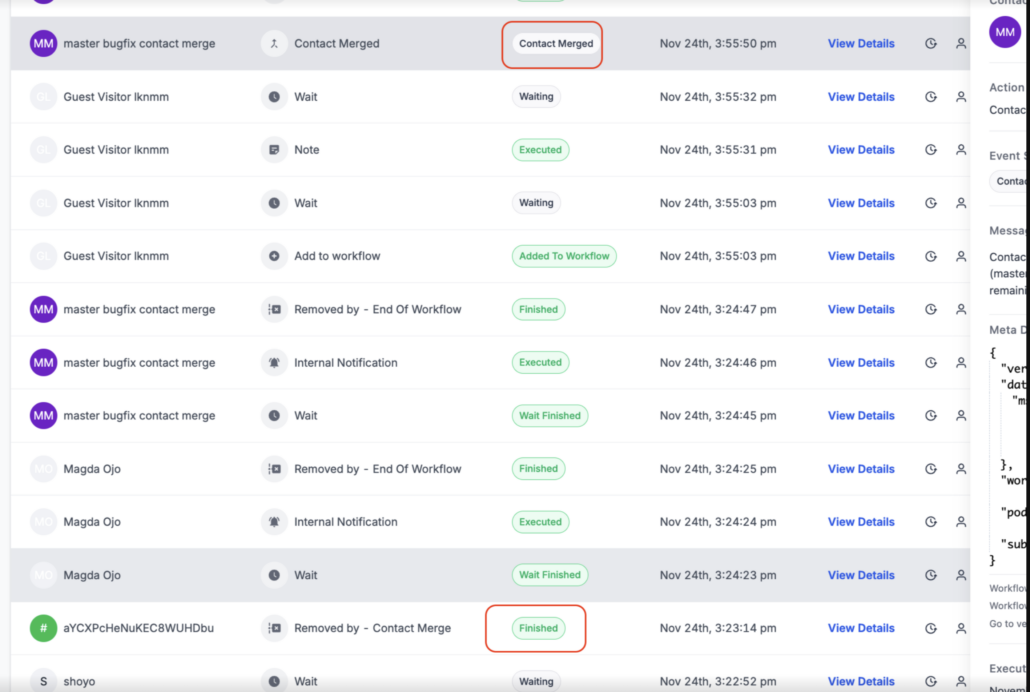
Task: Click the bell icon for Internal Notification at 3:24:46 pm
Action: (x=274, y=363)
